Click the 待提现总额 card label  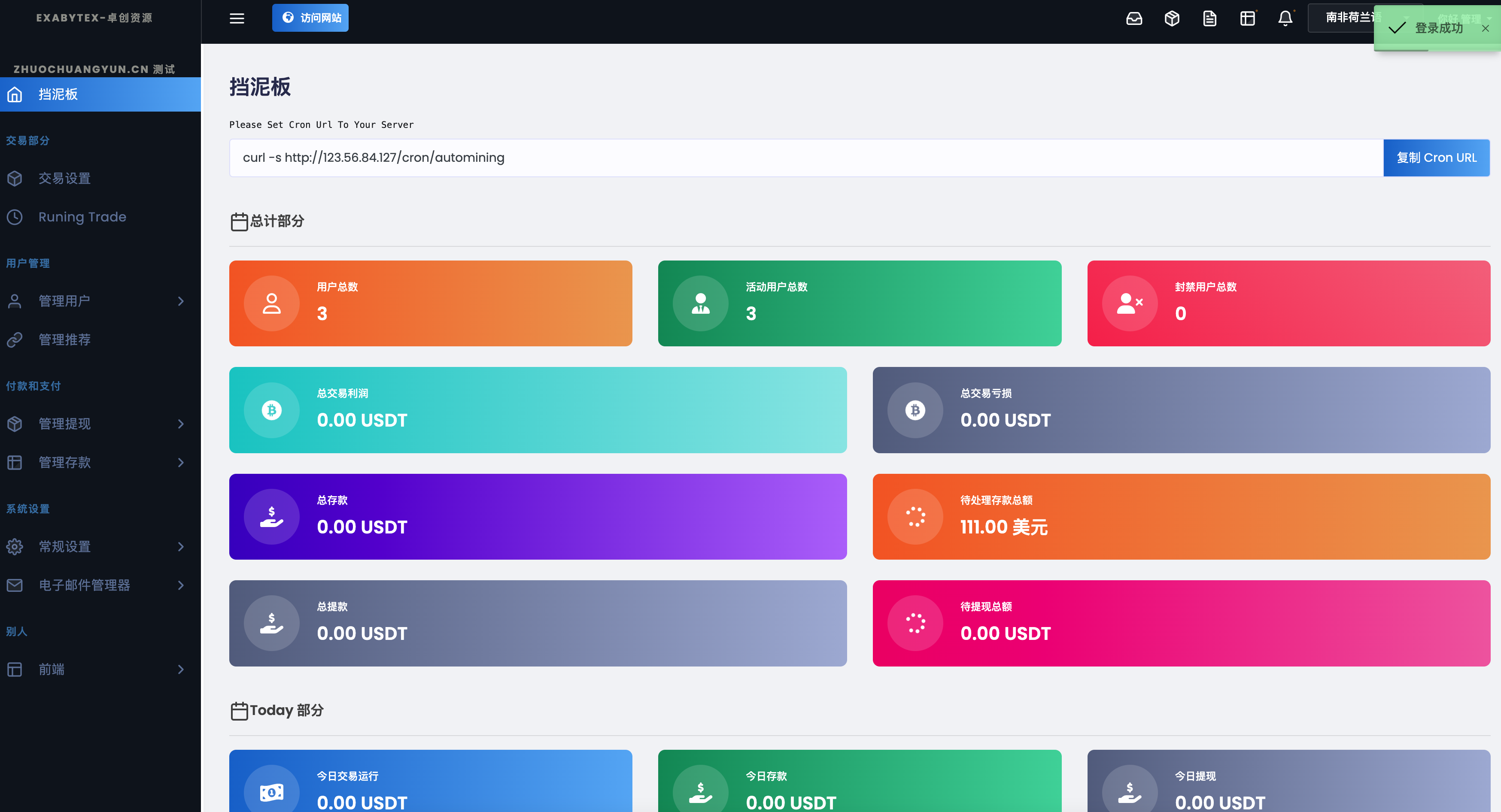coord(986,607)
